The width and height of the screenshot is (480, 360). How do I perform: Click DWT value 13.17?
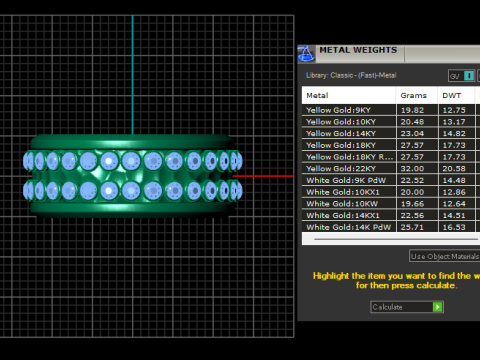point(454,122)
